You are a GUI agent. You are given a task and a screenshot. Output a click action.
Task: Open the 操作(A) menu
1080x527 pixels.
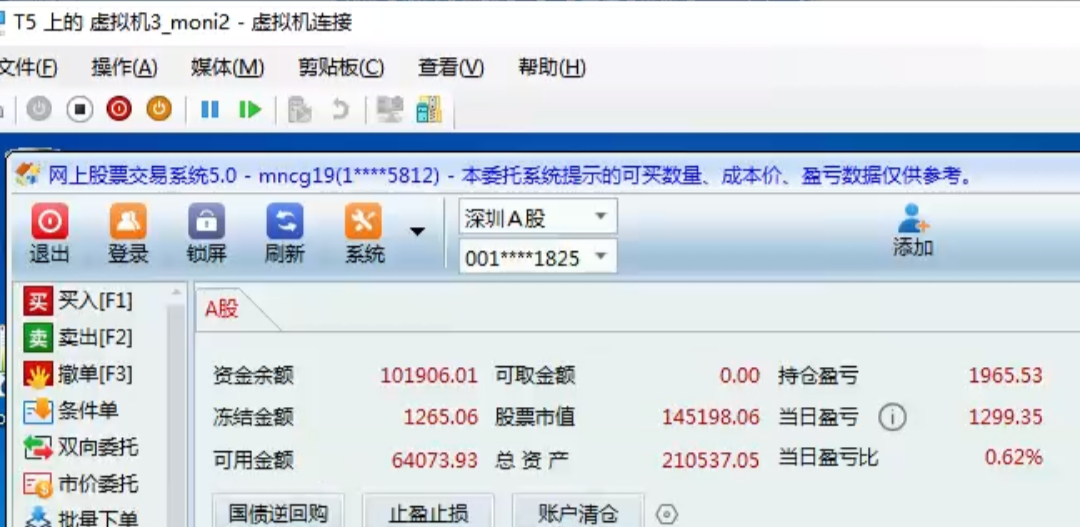point(125,68)
